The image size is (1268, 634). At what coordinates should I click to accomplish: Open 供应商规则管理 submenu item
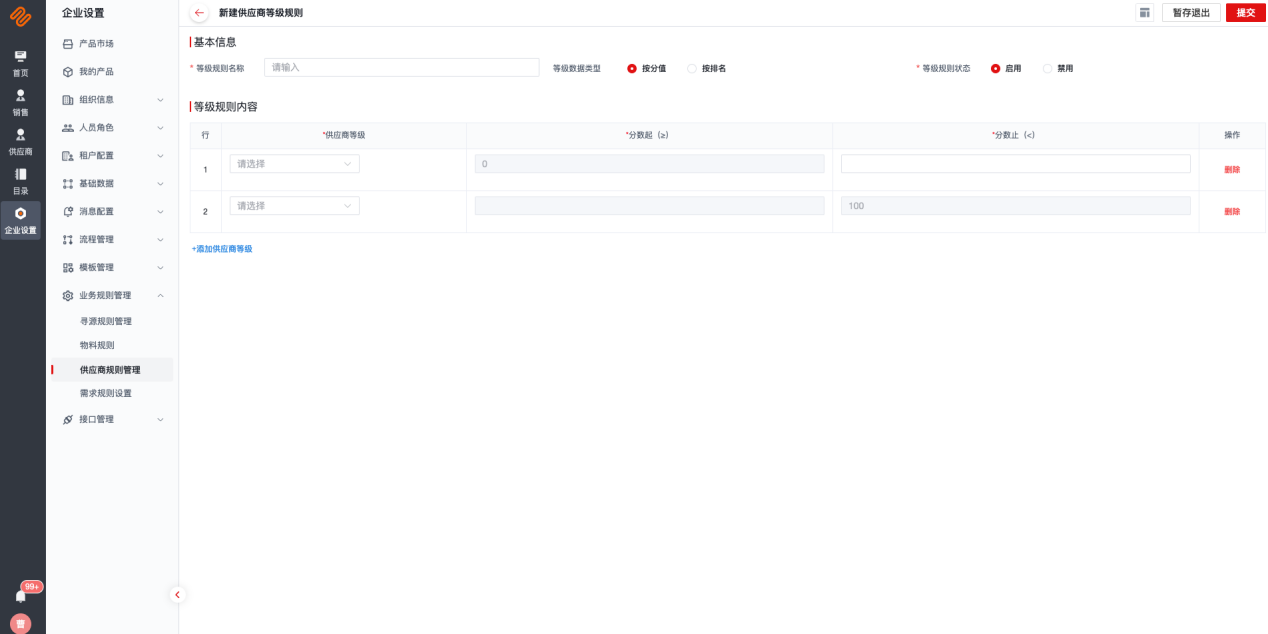coord(110,370)
